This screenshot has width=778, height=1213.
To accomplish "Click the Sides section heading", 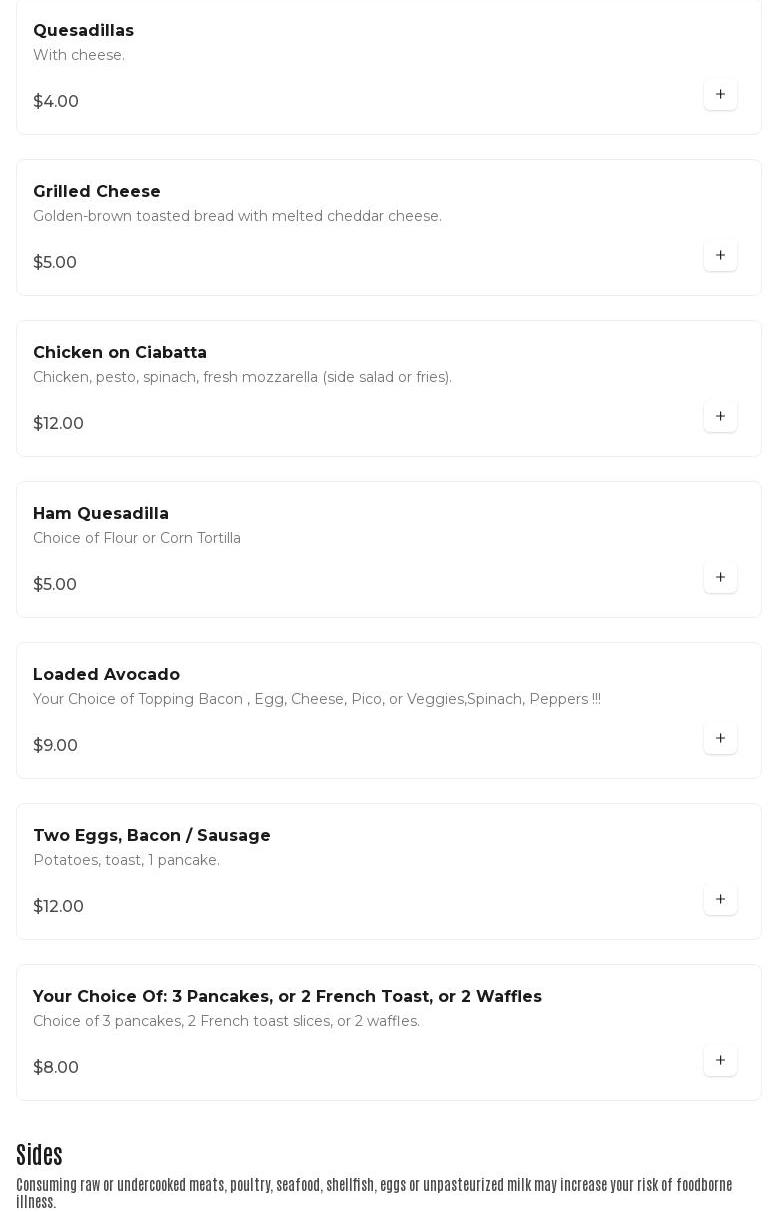I will (x=39, y=1155).
